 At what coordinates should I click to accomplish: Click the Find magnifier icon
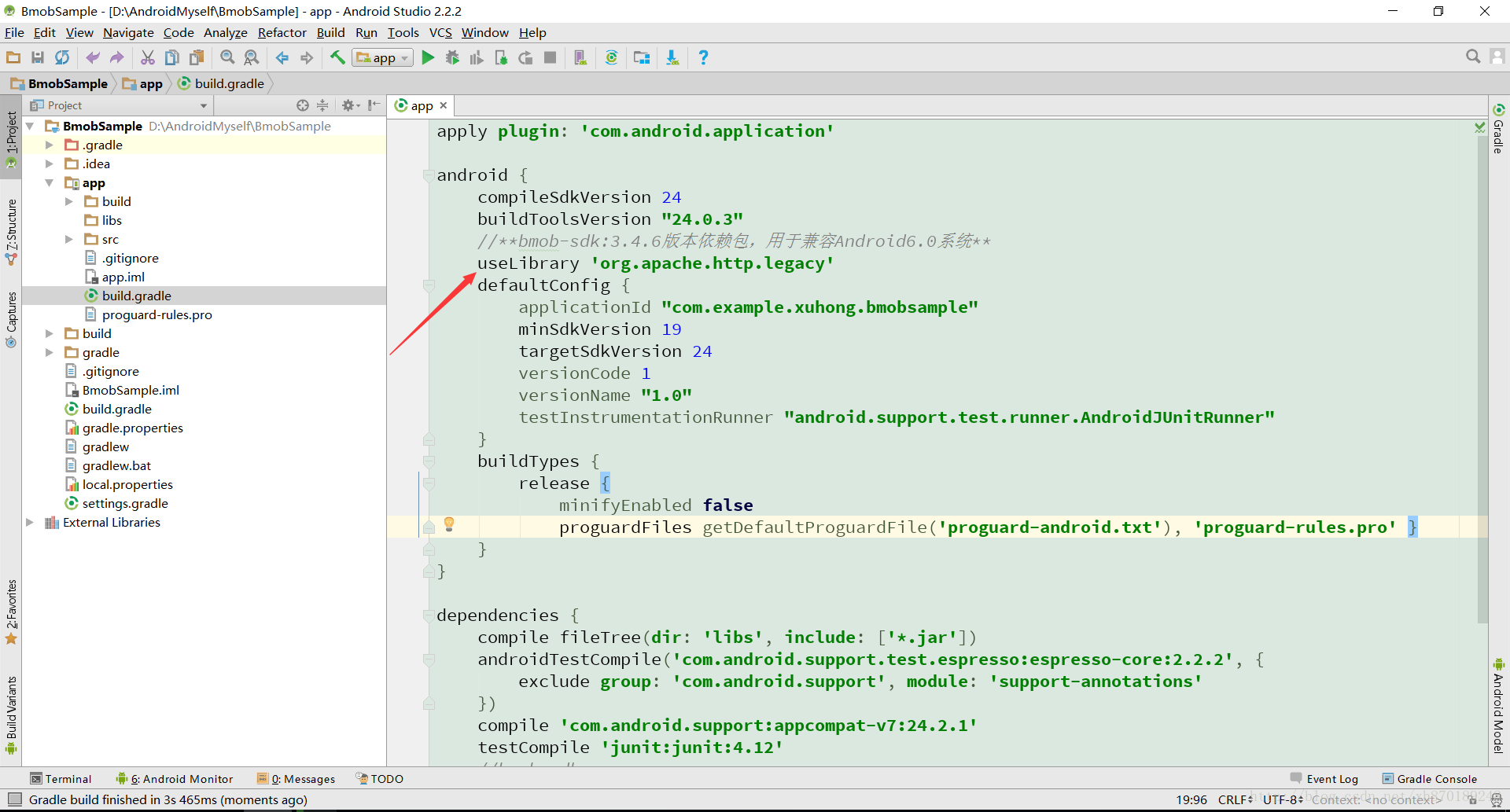coord(227,57)
